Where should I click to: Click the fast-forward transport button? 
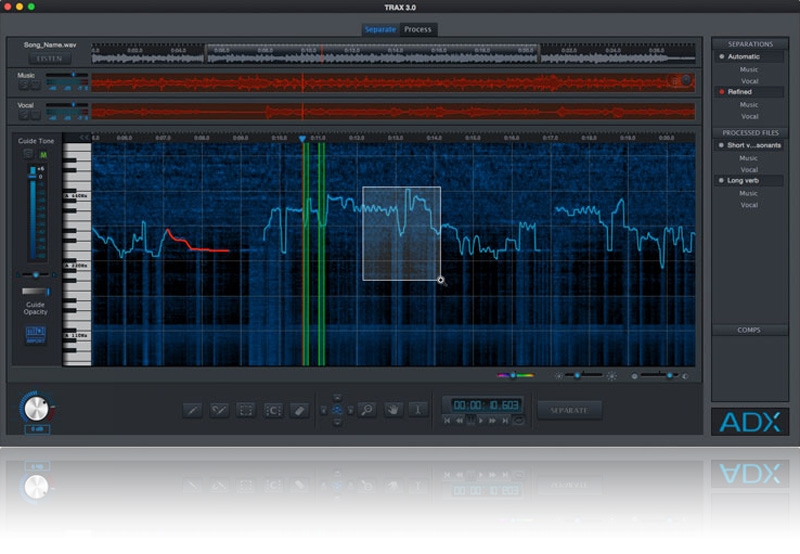tap(493, 420)
